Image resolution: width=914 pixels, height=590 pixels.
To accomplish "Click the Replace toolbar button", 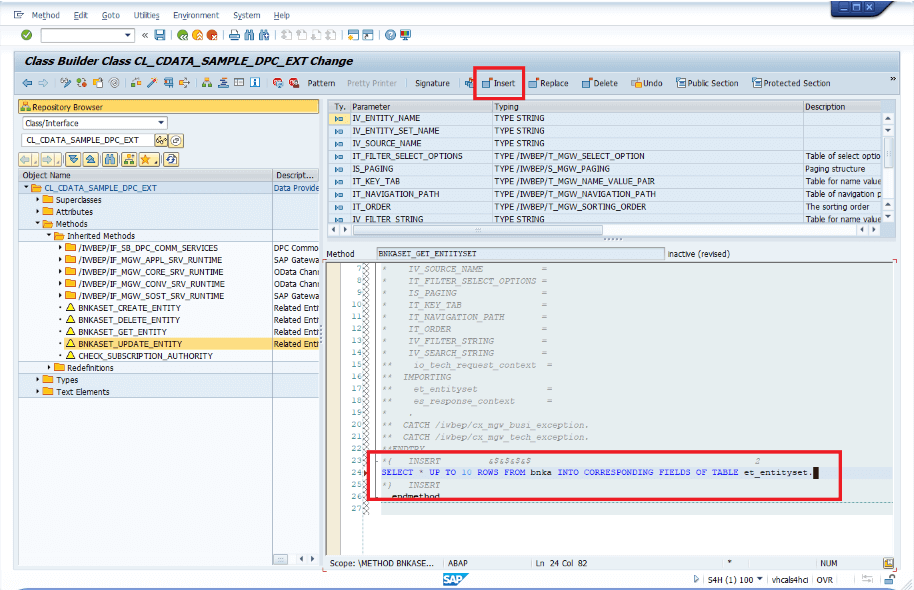I will click(x=548, y=83).
